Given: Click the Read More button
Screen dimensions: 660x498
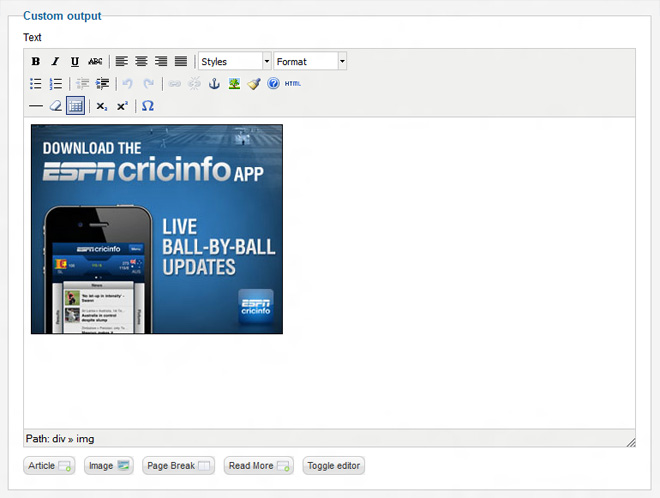Looking at the screenshot, I should pyautogui.click(x=259, y=466).
